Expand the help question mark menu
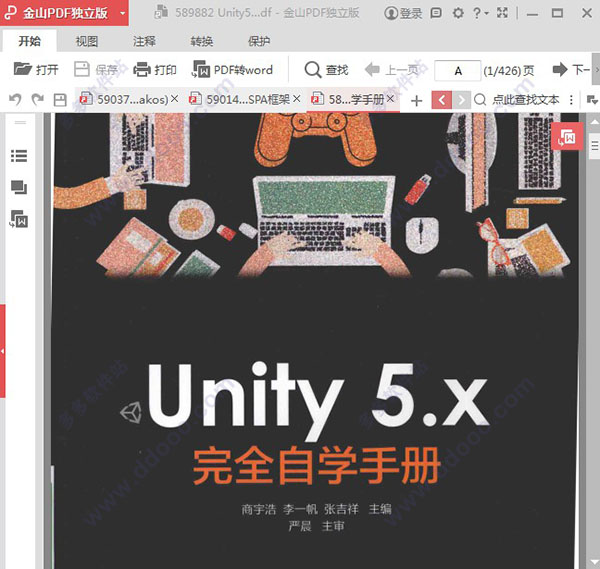The image size is (600, 569). [481, 13]
